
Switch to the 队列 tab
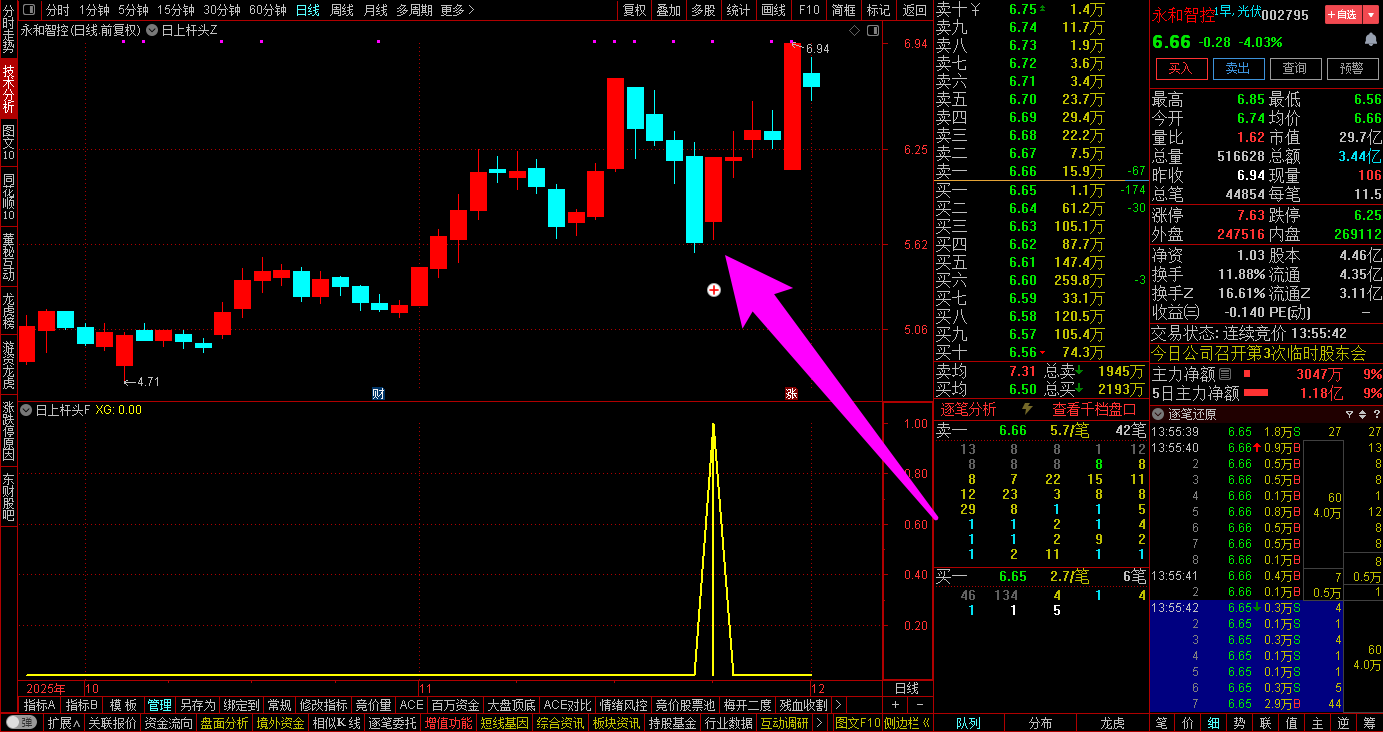click(968, 722)
